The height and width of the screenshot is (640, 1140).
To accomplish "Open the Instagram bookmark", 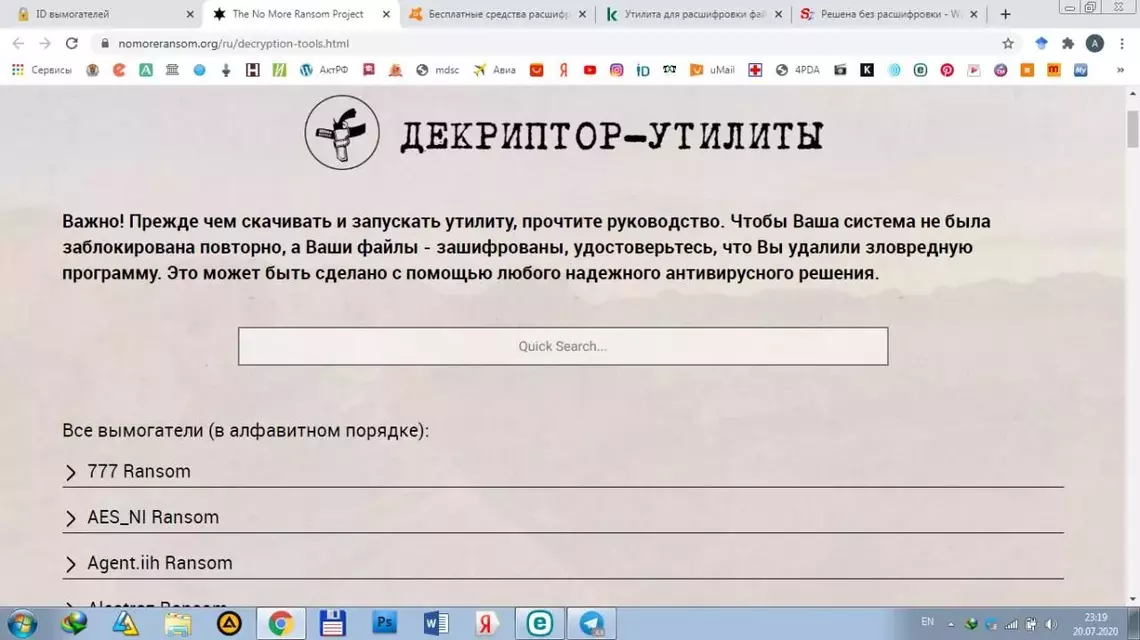I will click(x=617, y=70).
